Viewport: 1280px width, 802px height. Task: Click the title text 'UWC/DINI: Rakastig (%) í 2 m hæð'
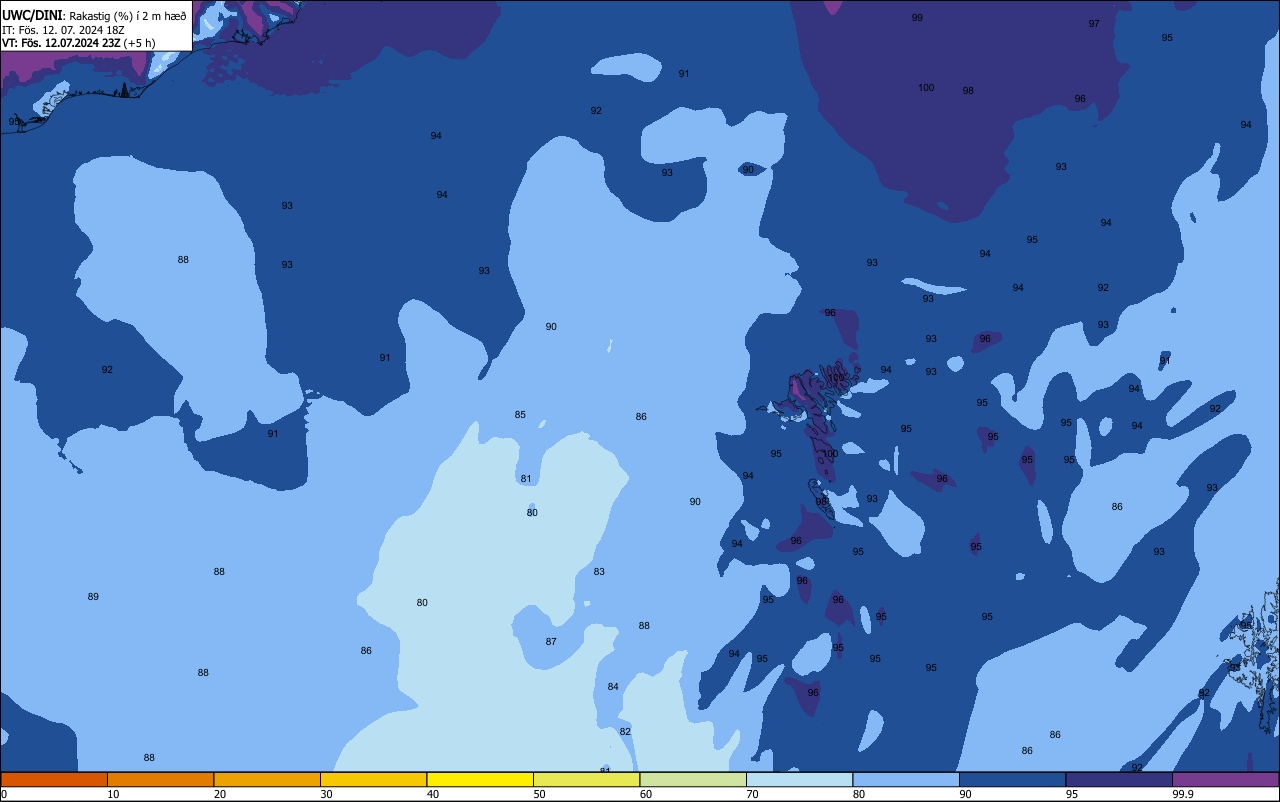(94, 15)
